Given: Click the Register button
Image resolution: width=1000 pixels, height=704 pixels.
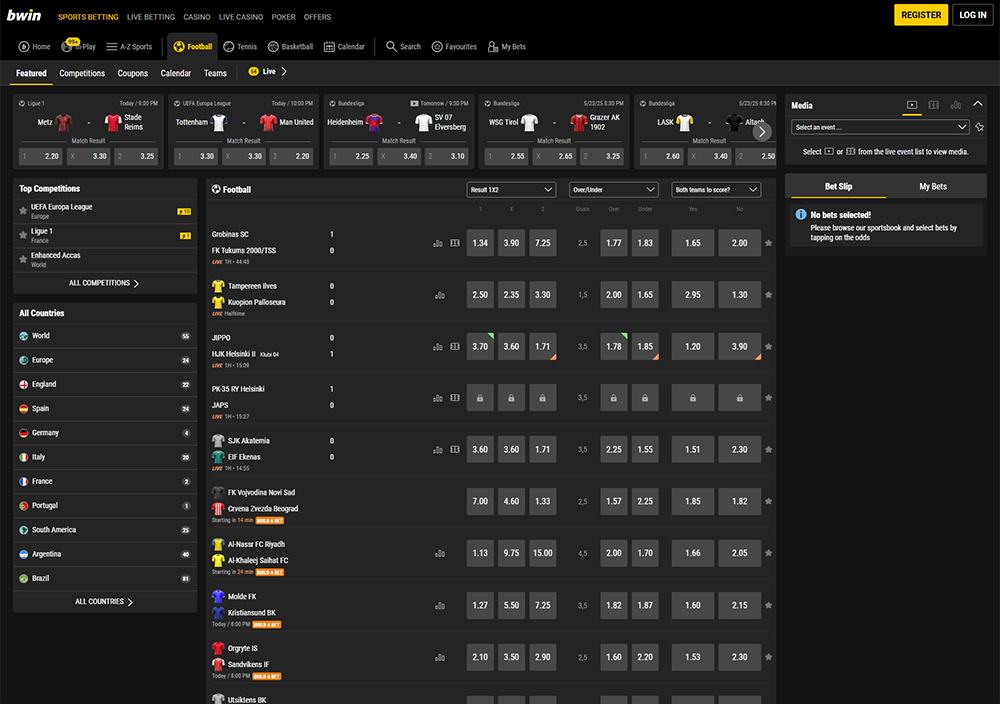Looking at the screenshot, I should 921,15.
